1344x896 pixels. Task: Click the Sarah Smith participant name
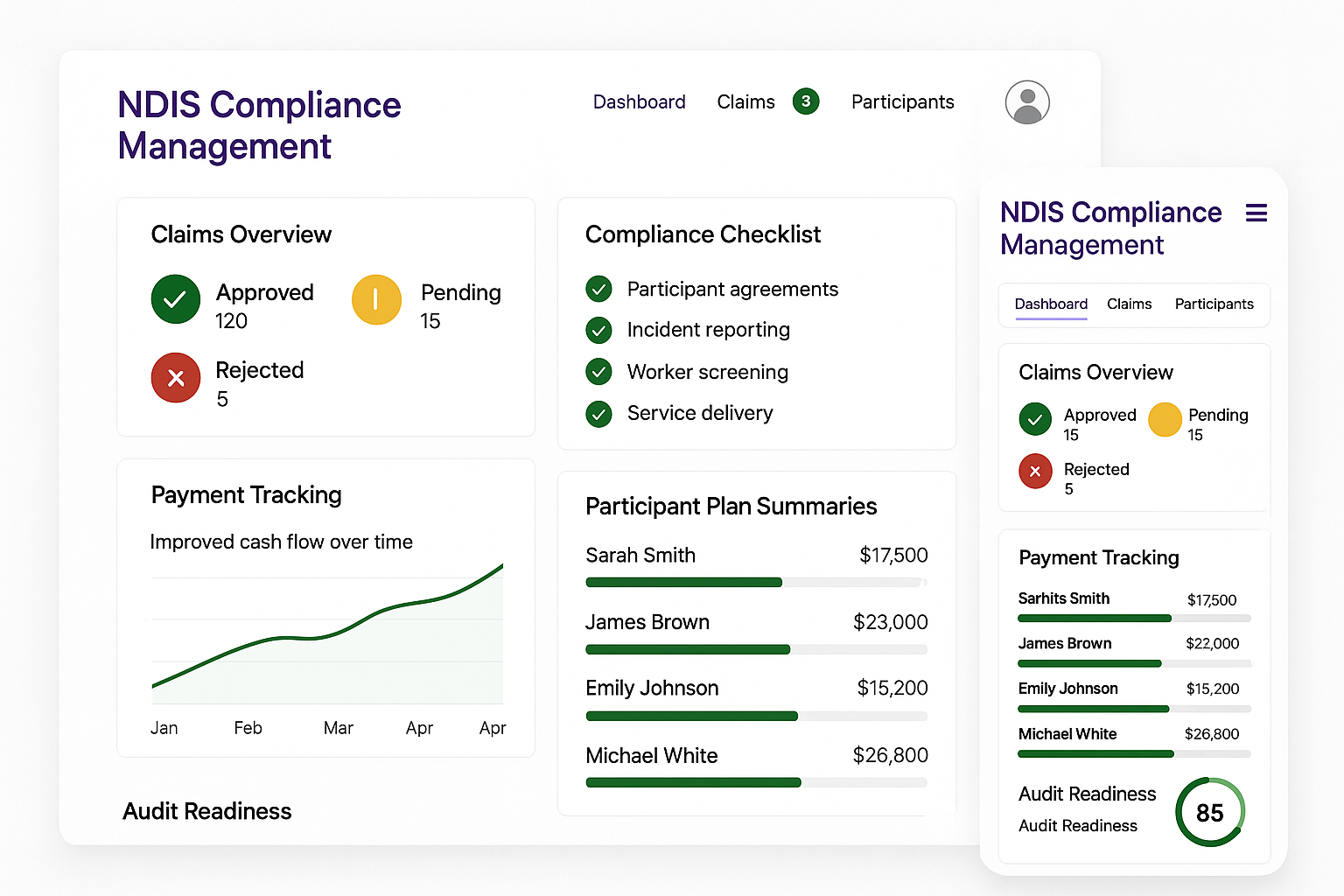point(640,556)
